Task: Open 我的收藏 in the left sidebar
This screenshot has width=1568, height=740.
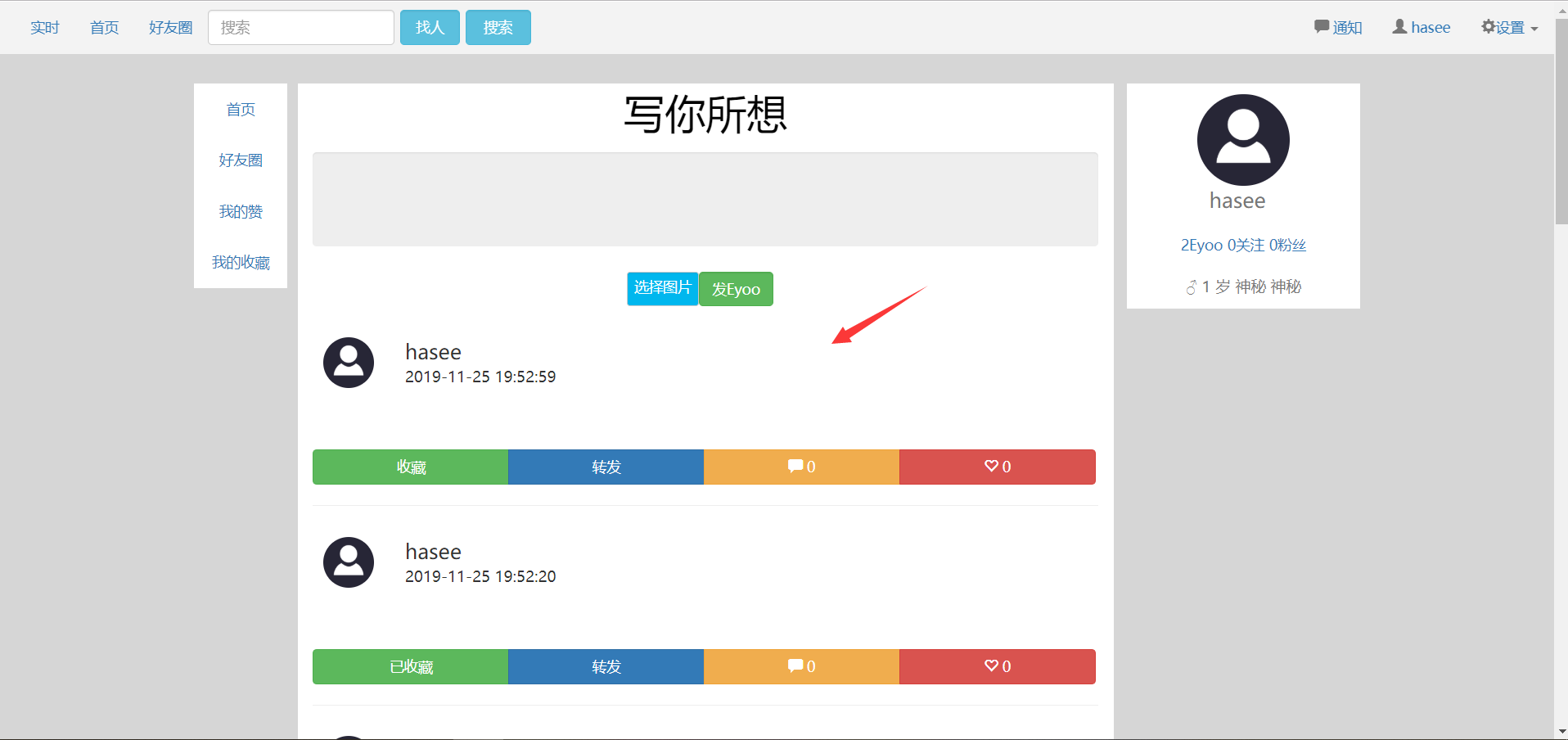Action: point(241,263)
